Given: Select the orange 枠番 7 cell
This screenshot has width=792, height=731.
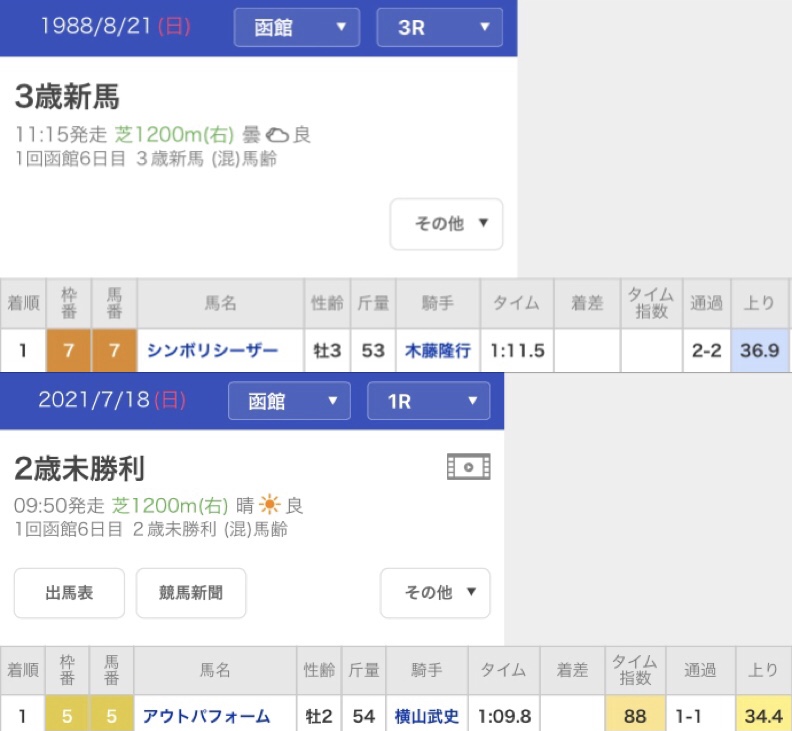Looking at the screenshot, I should pyautogui.click(x=68, y=351).
